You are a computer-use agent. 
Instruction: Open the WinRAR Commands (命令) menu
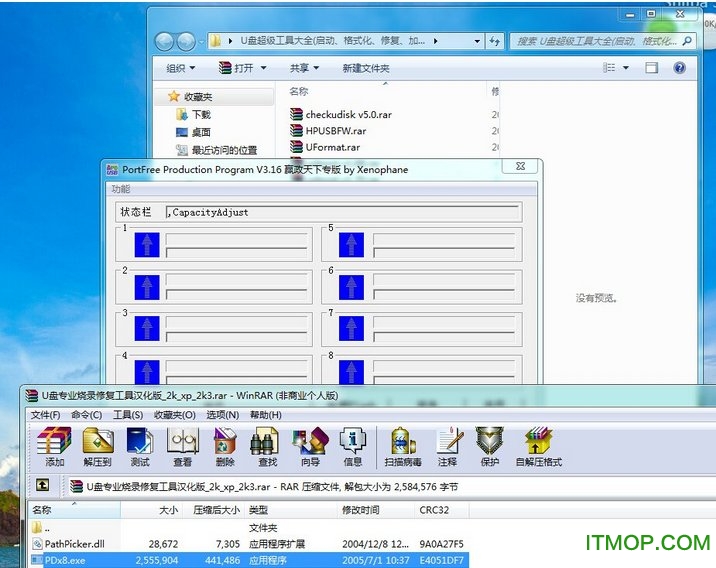86,415
